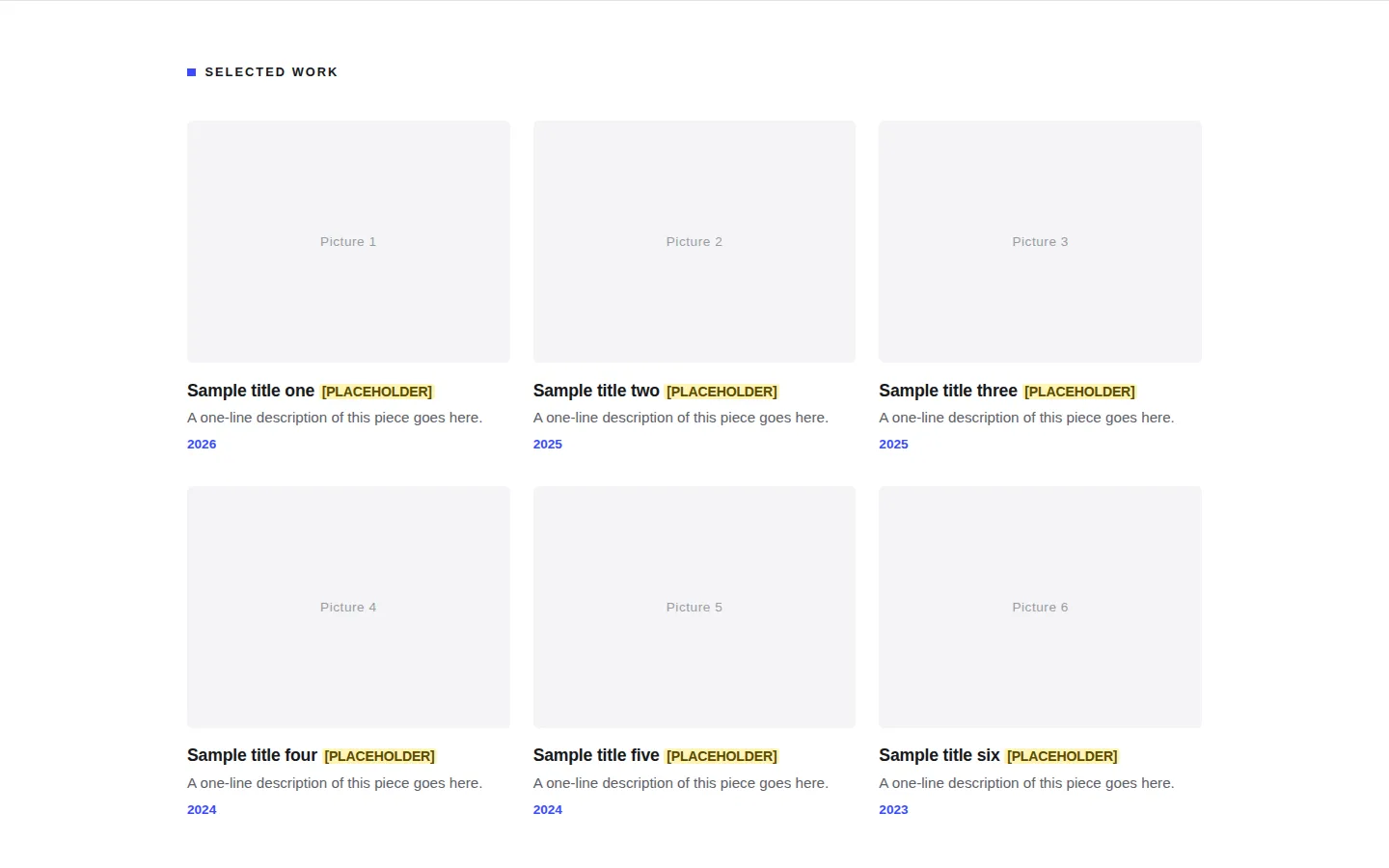Open the "Sample title two" title
The width and height of the screenshot is (1389, 868).
[x=596, y=391]
